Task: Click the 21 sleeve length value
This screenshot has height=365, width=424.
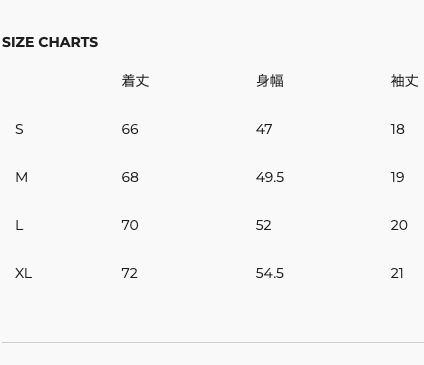Action: [397, 273]
